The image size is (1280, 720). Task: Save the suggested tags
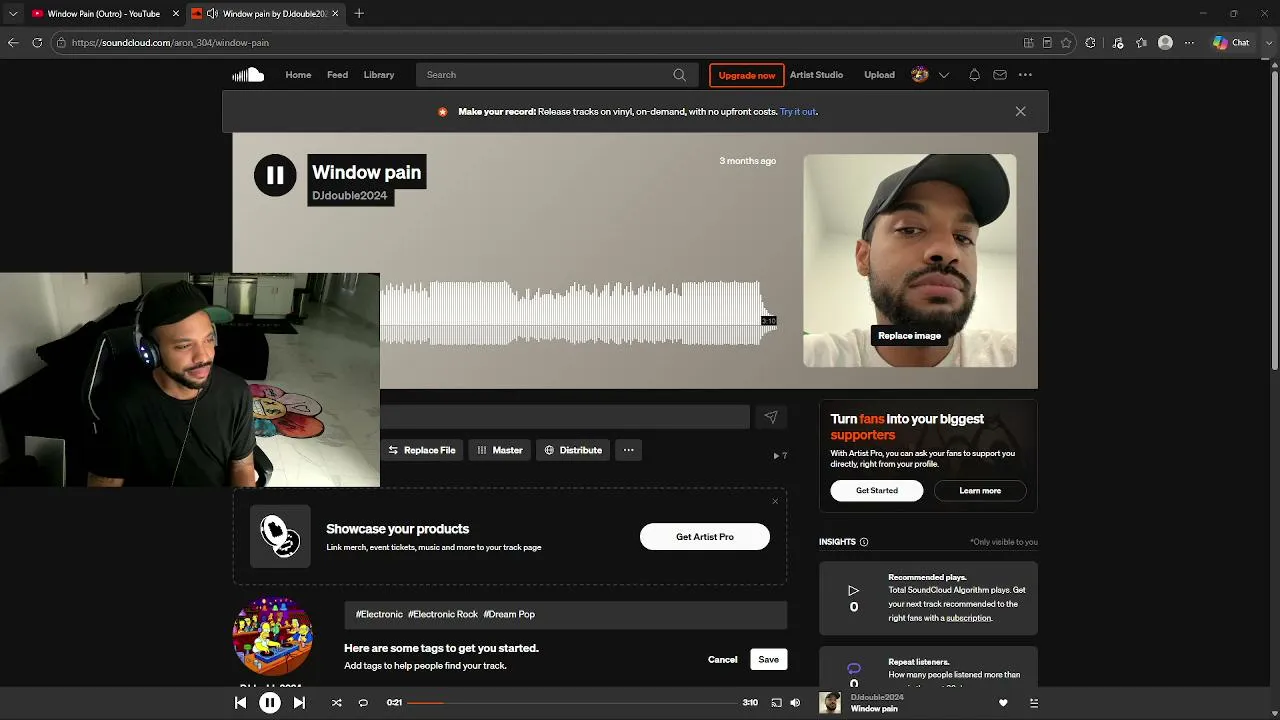(768, 660)
